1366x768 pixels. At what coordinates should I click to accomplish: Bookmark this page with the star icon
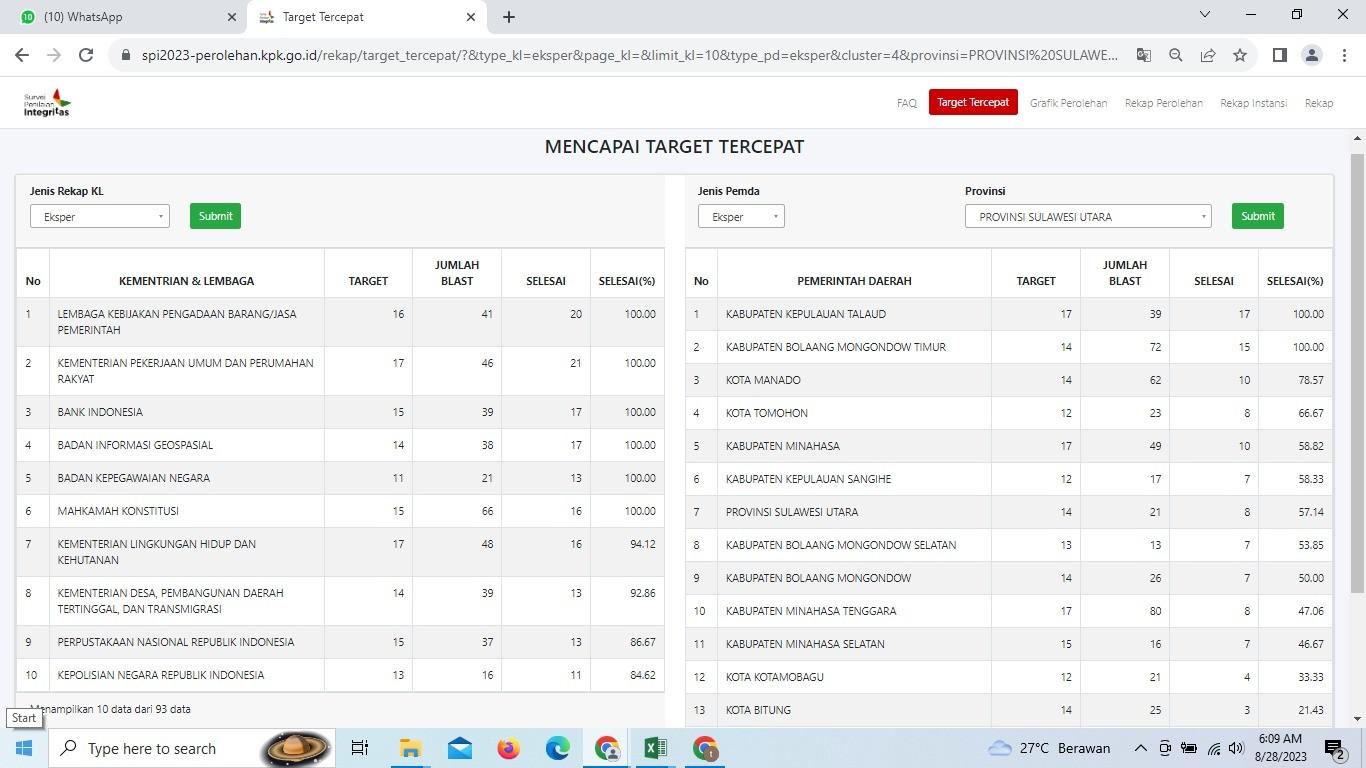[x=1240, y=55]
